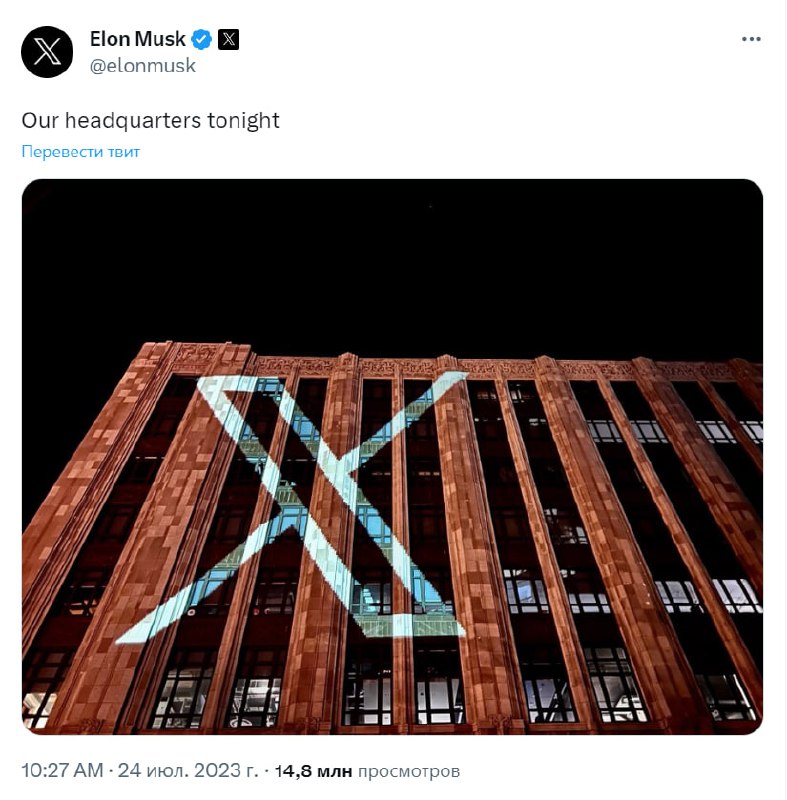The height and width of the screenshot is (800, 787).
Task: Click the 10:27 AM timestamp
Action: (62, 771)
